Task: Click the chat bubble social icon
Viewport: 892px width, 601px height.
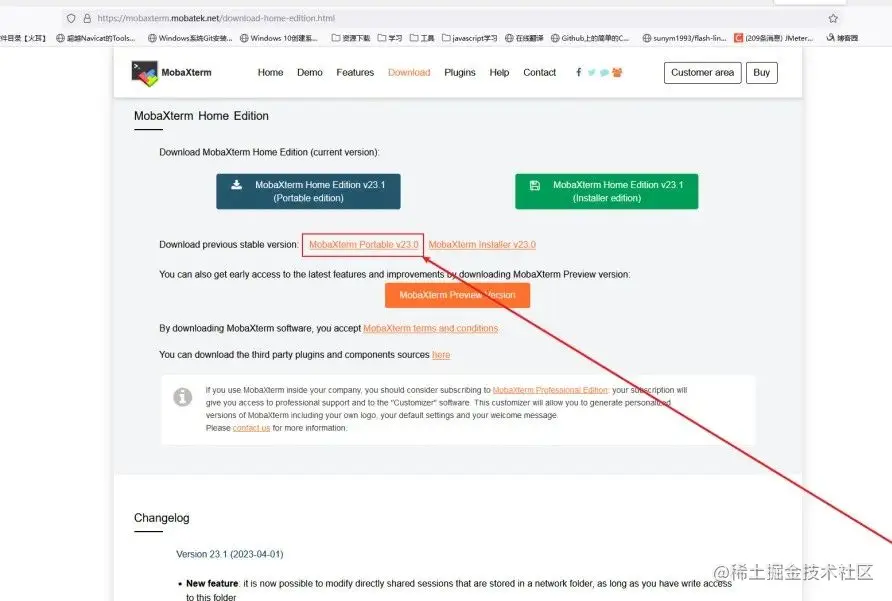Action: pos(604,72)
